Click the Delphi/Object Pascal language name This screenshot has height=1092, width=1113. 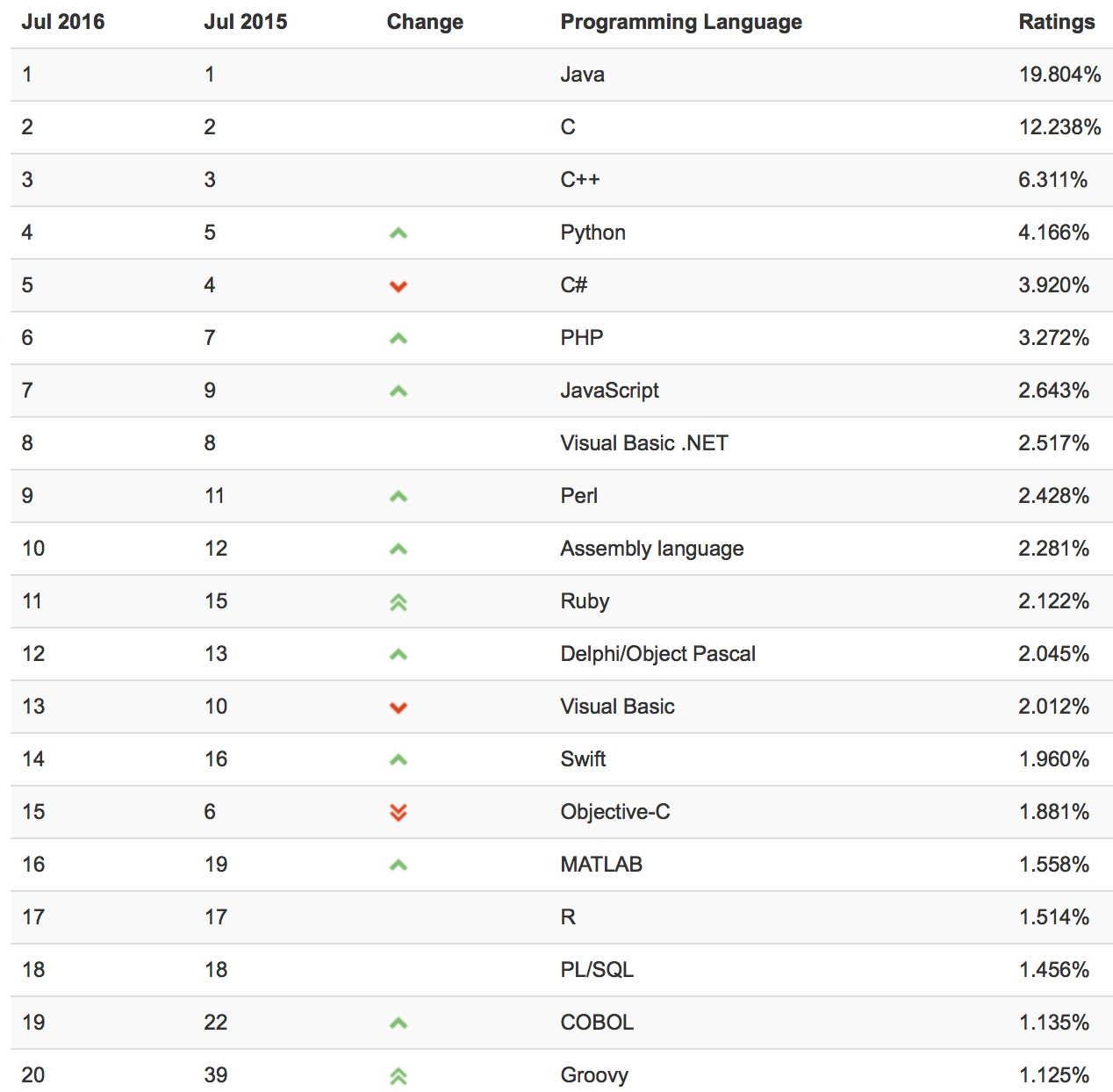click(x=657, y=654)
